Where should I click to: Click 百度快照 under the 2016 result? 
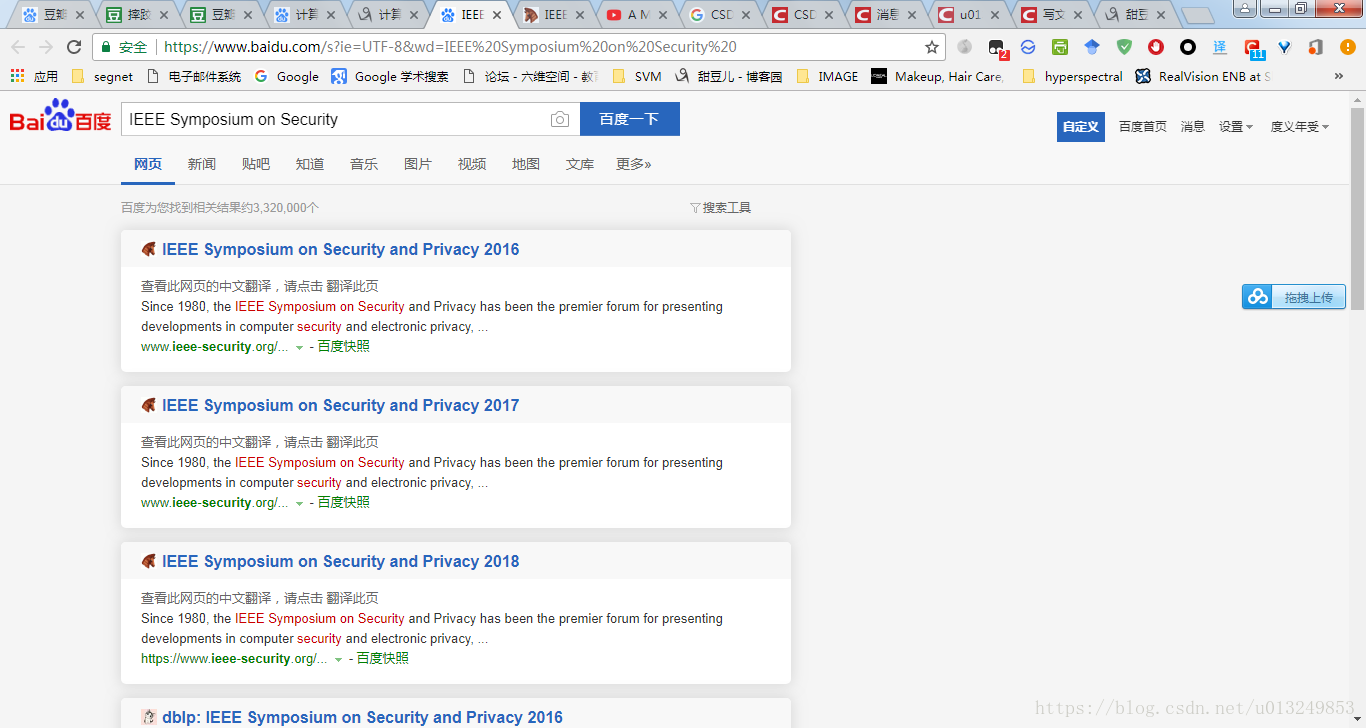click(344, 347)
